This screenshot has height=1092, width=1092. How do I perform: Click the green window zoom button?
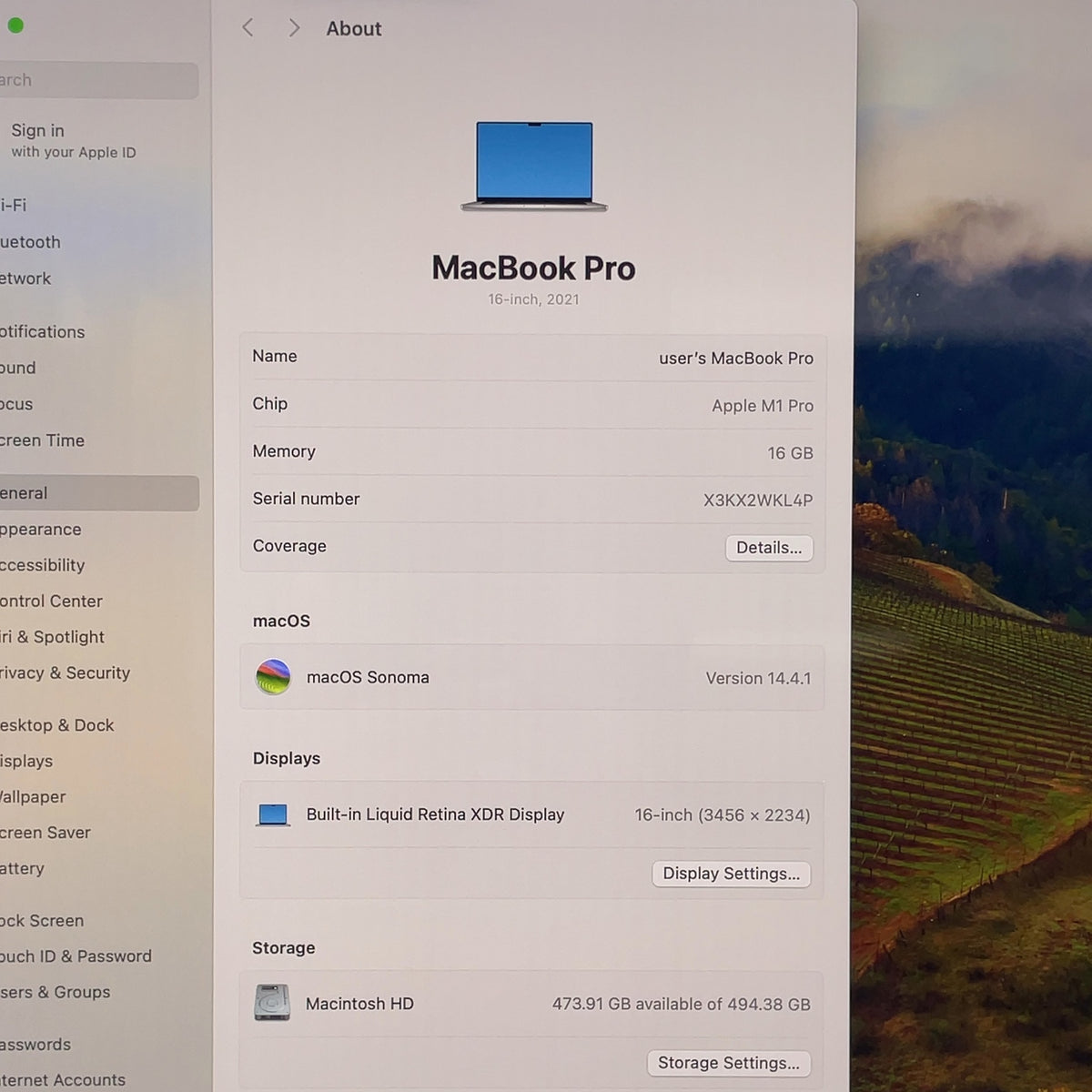15,25
